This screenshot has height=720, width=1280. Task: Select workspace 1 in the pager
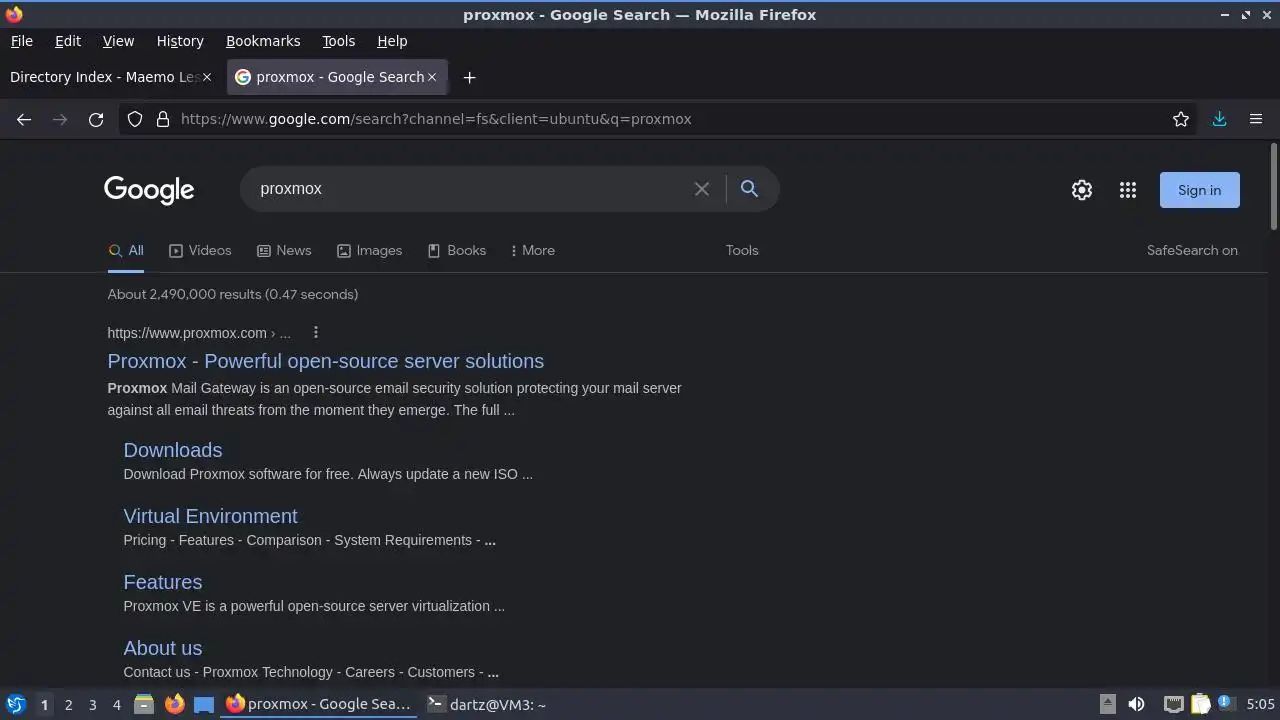(x=44, y=705)
